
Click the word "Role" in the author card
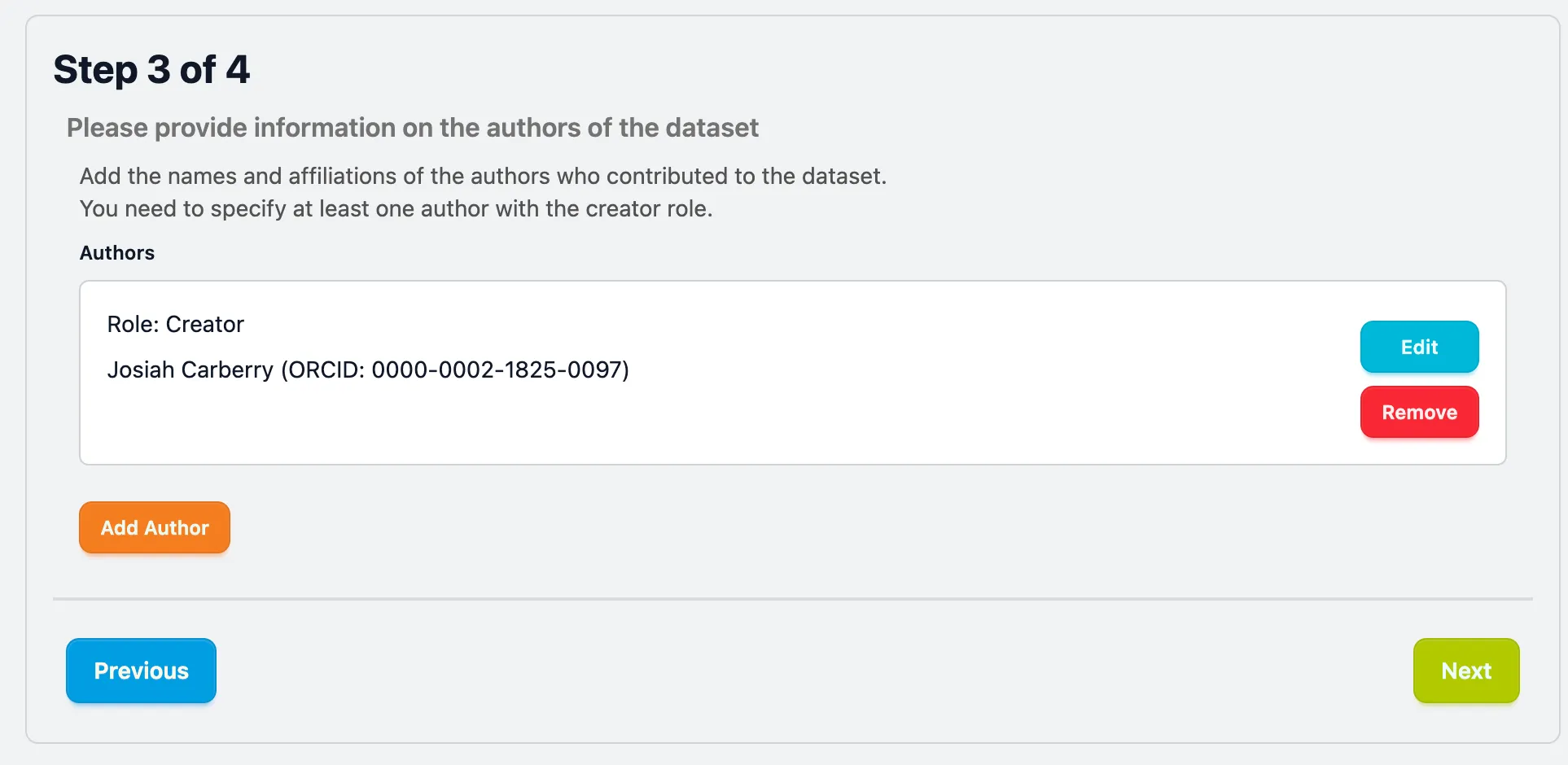(x=133, y=325)
